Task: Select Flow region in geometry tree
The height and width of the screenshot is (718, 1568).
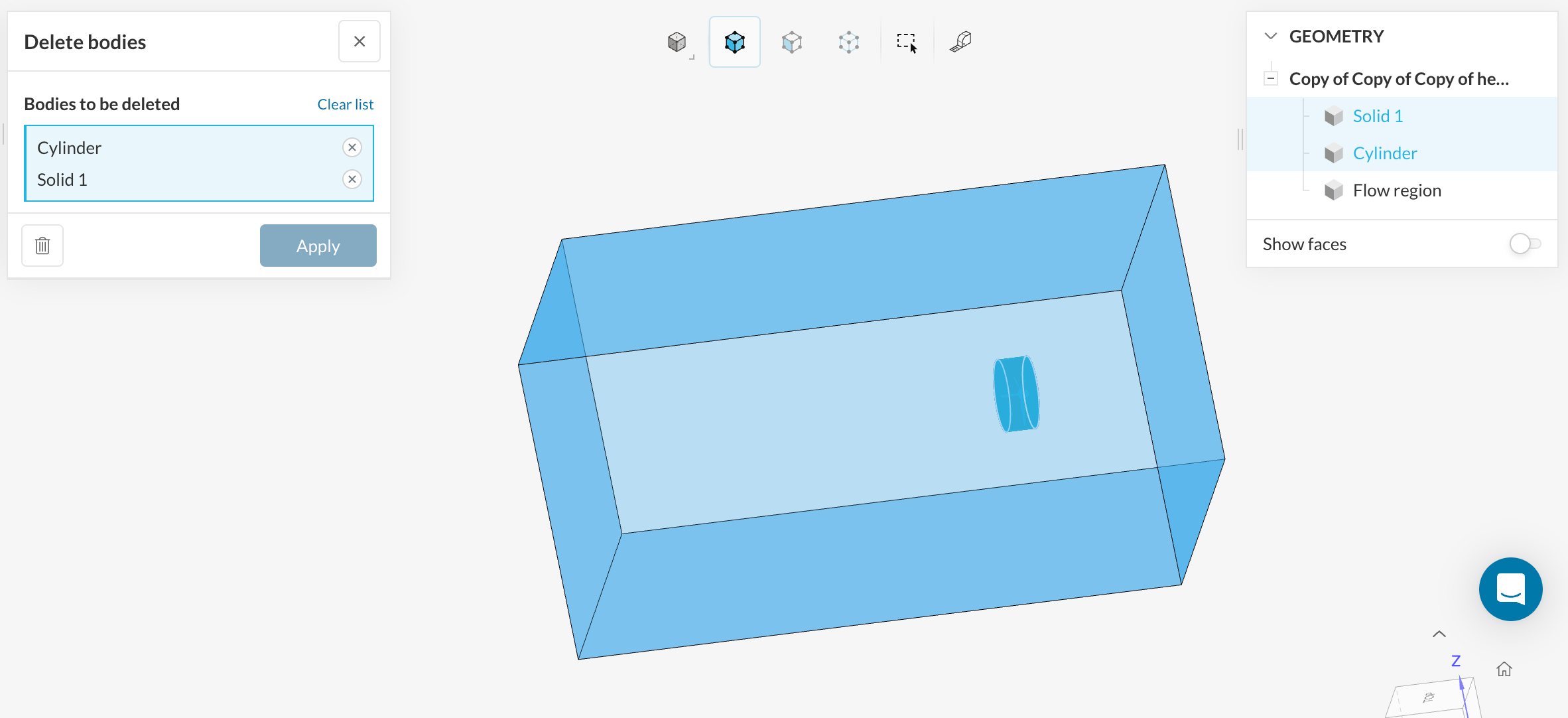Action: coord(1397,190)
